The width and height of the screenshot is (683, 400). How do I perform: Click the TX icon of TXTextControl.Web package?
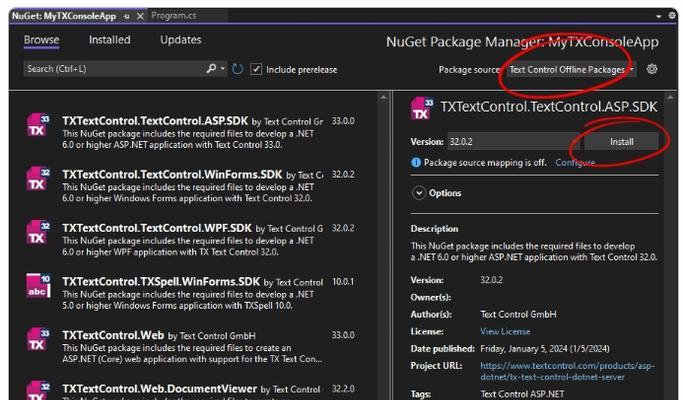[38, 339]
